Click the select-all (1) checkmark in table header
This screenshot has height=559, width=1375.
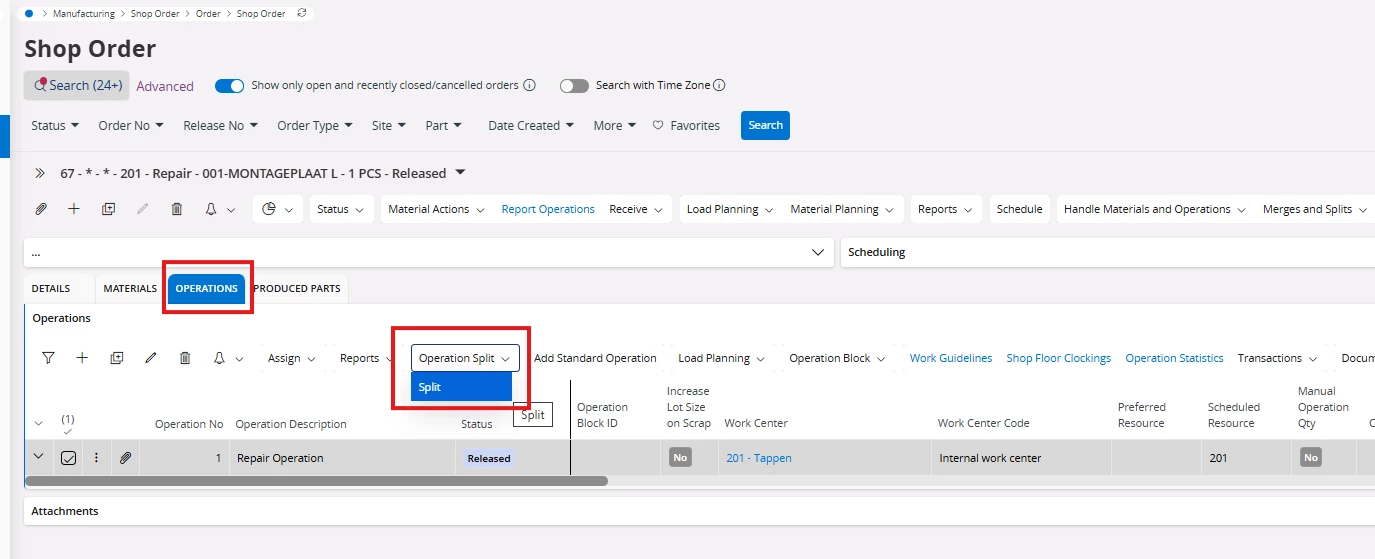68,425
